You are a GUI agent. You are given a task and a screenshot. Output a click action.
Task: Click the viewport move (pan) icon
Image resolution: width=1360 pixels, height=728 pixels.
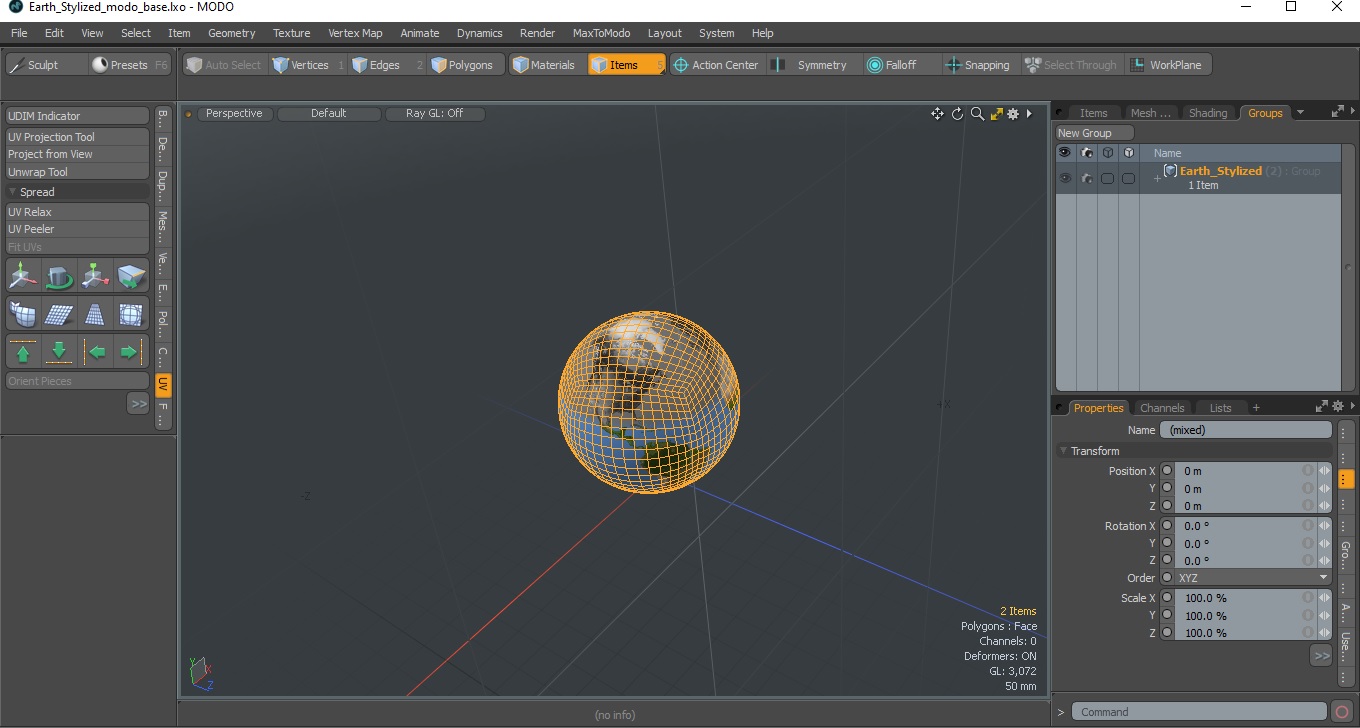[937, 114]
